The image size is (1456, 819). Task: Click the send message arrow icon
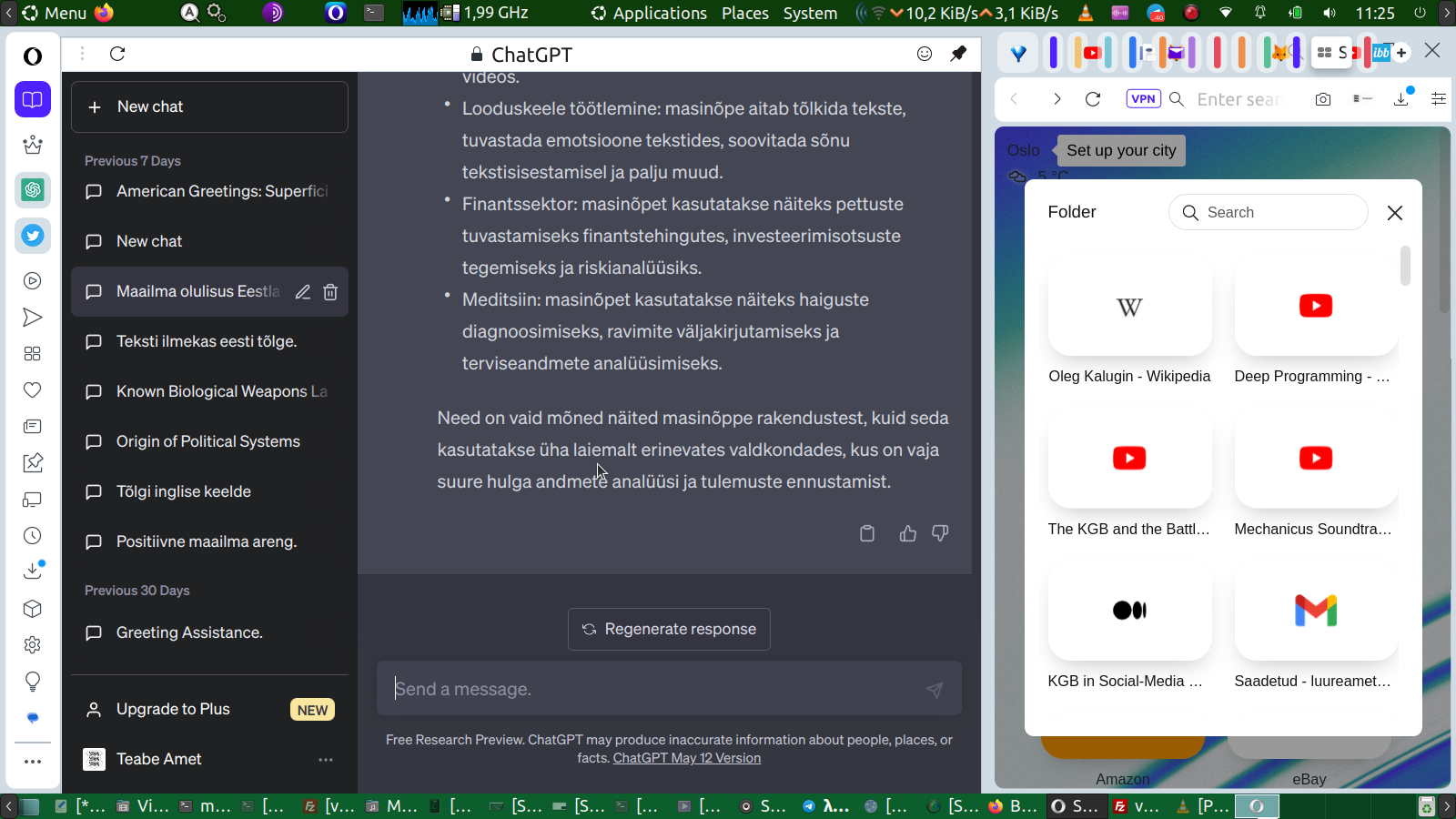pyautogui.click(x=935, y=690)
